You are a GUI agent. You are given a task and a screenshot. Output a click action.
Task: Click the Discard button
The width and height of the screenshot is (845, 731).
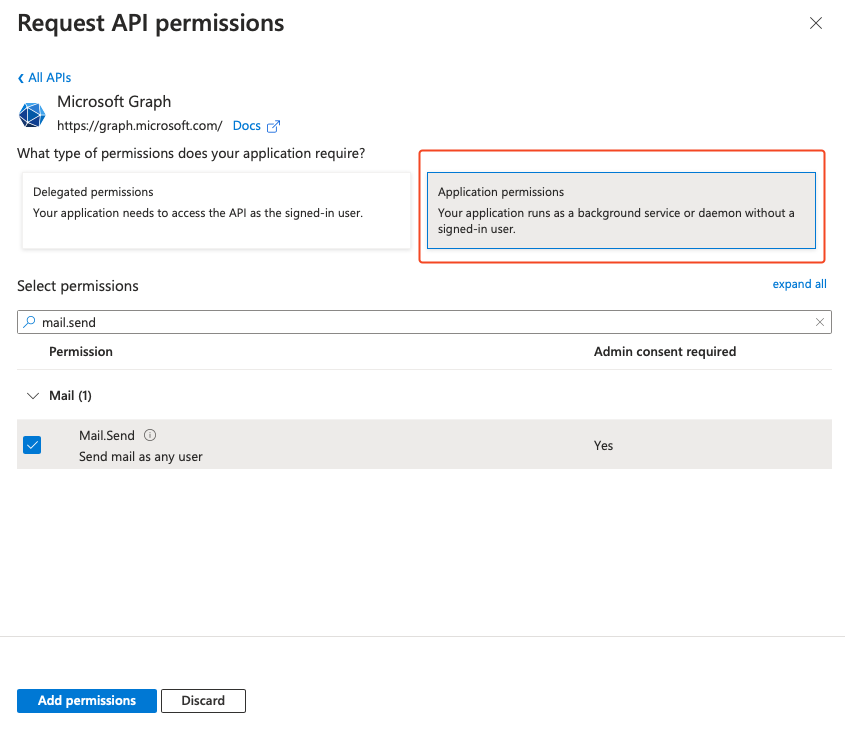(x=203, y=700)
